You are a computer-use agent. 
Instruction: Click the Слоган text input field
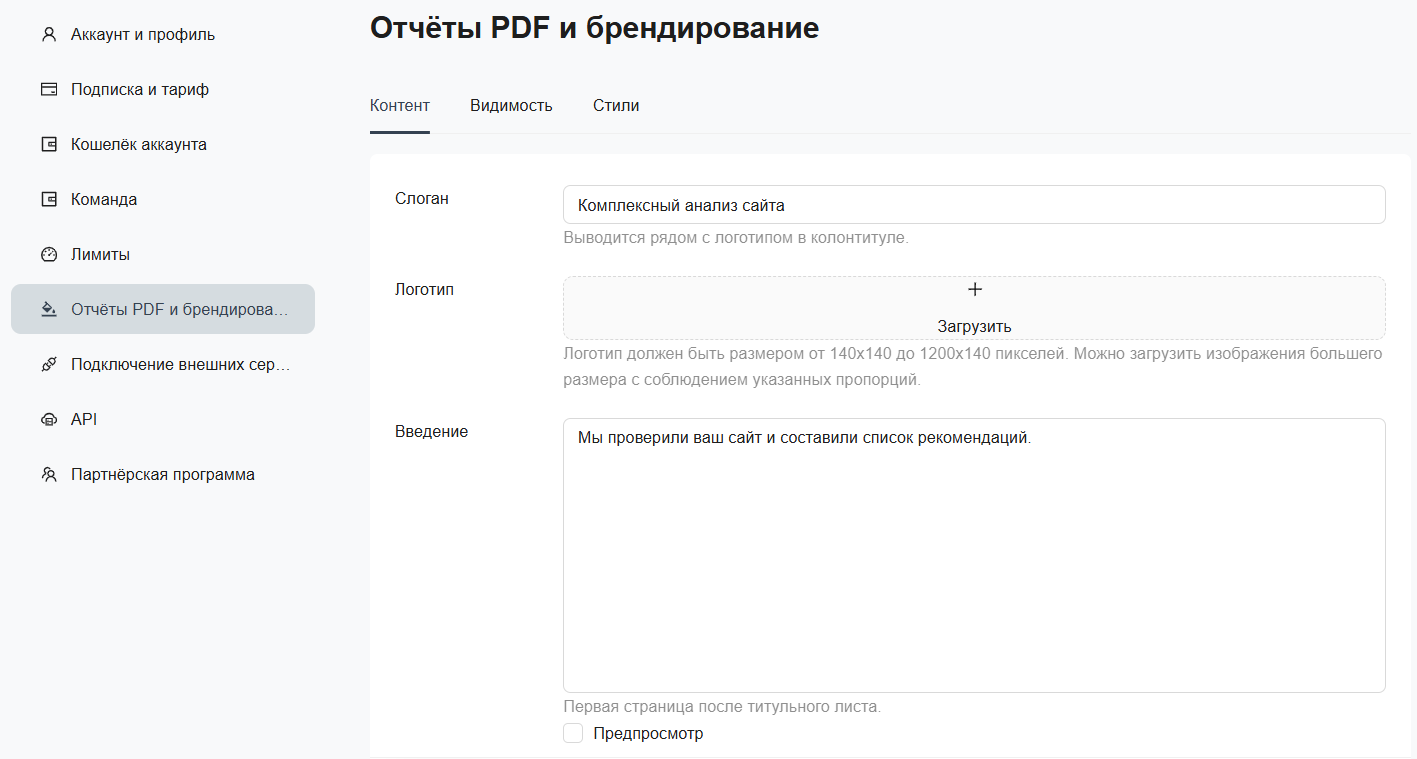[x=974, y=205]
